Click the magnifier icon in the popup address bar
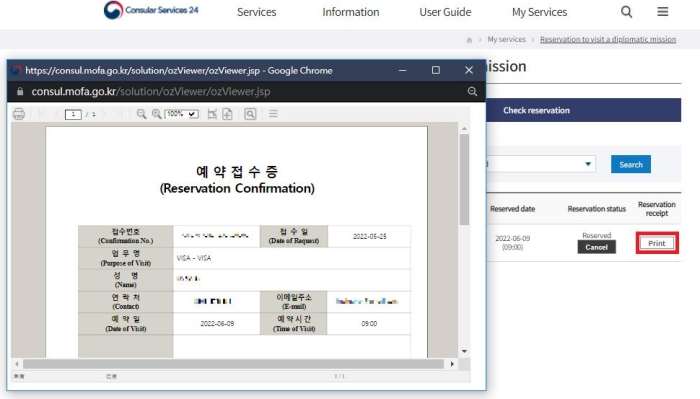 point(472,91)
